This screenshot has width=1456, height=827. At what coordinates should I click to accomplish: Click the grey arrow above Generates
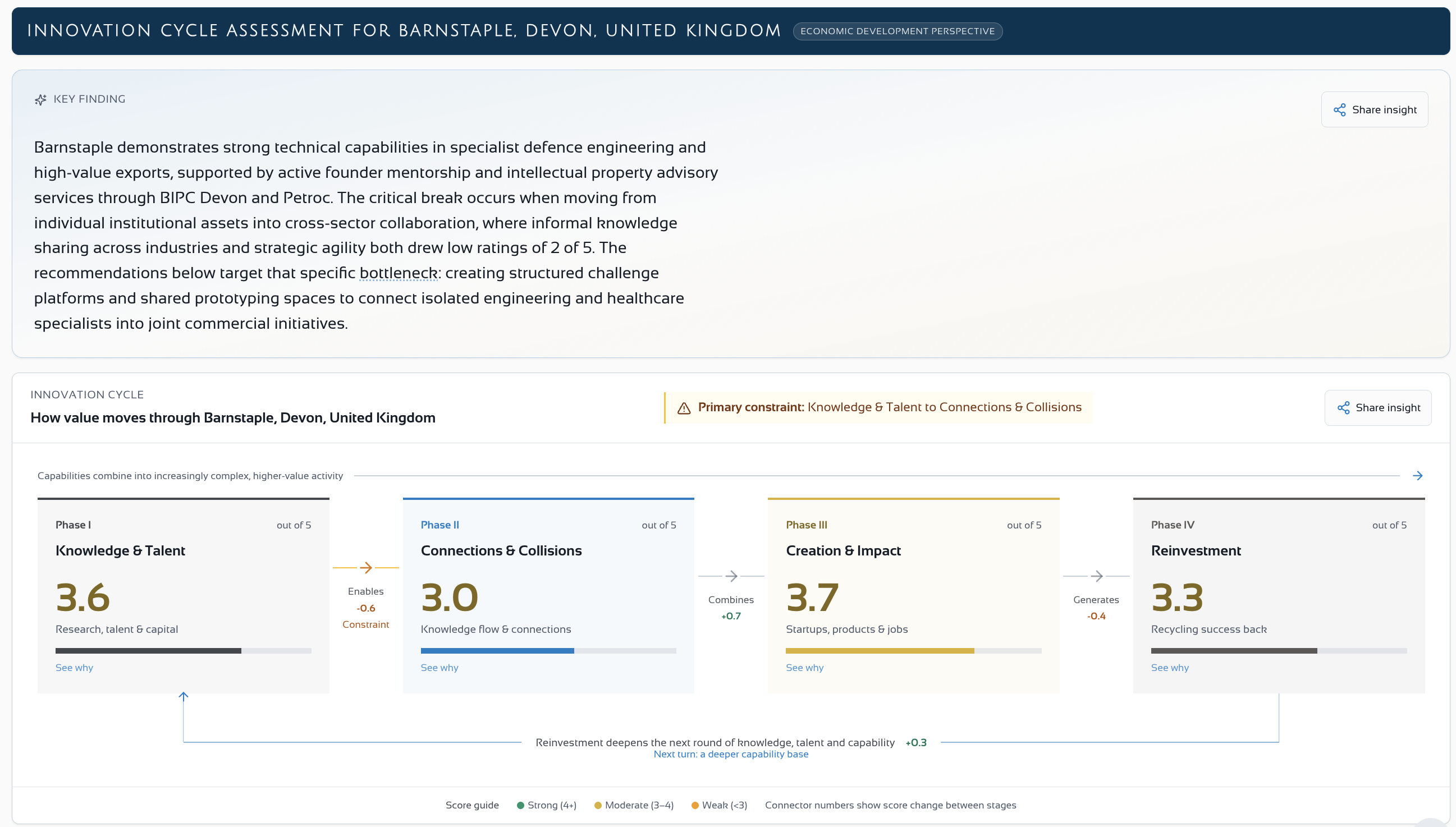coord(1096,576)
